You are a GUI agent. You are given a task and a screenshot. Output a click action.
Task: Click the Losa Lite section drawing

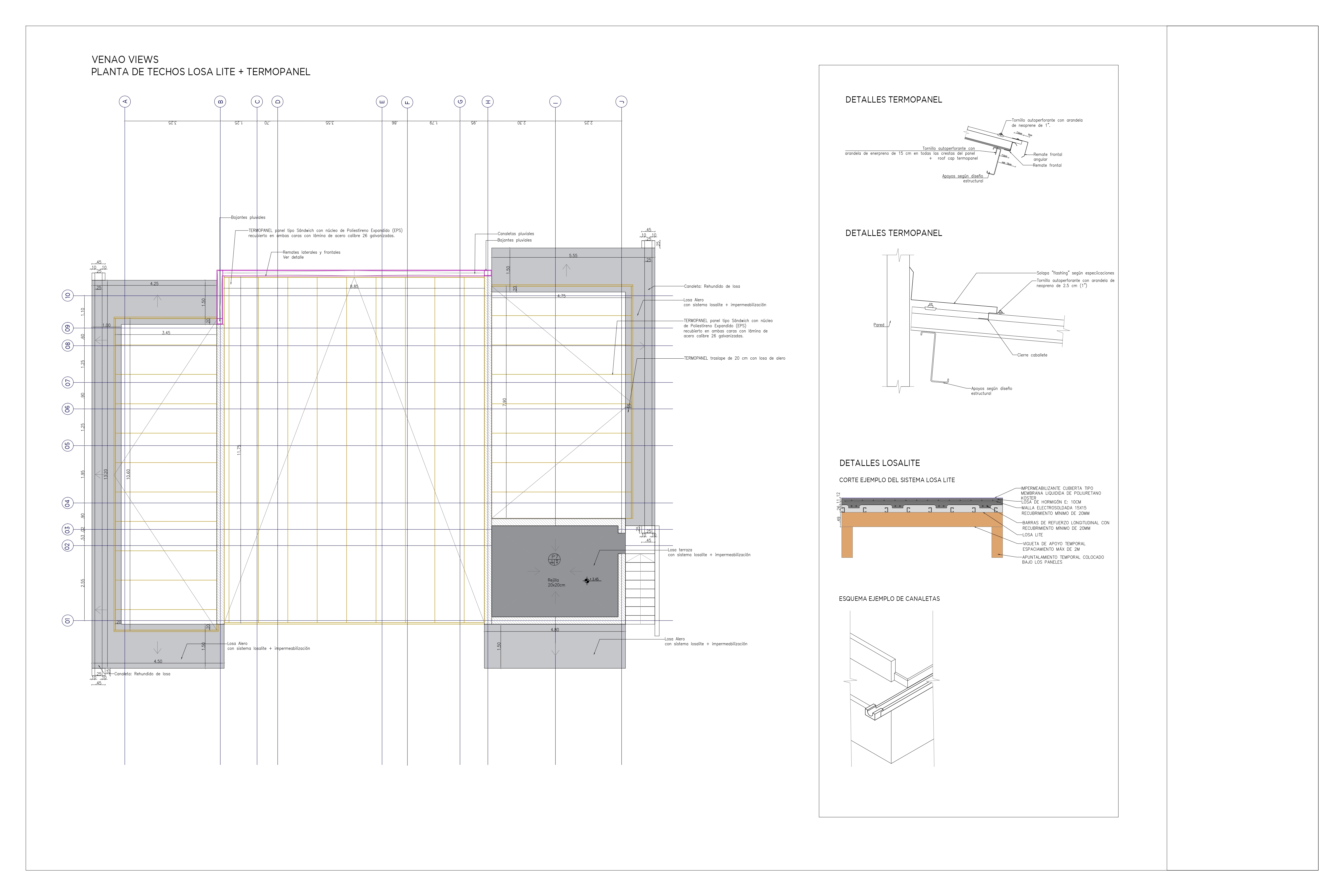pos(922,527)
